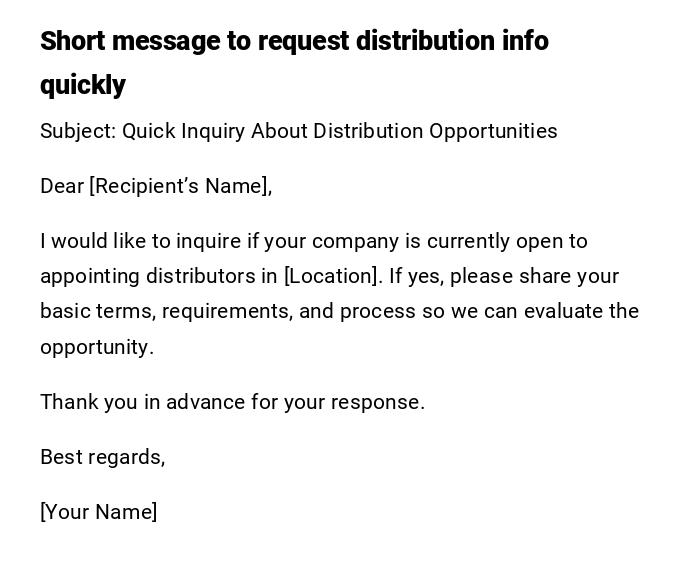
Task: Click the "[Your Name]" signature placeholder
Action: coord(98,512)
